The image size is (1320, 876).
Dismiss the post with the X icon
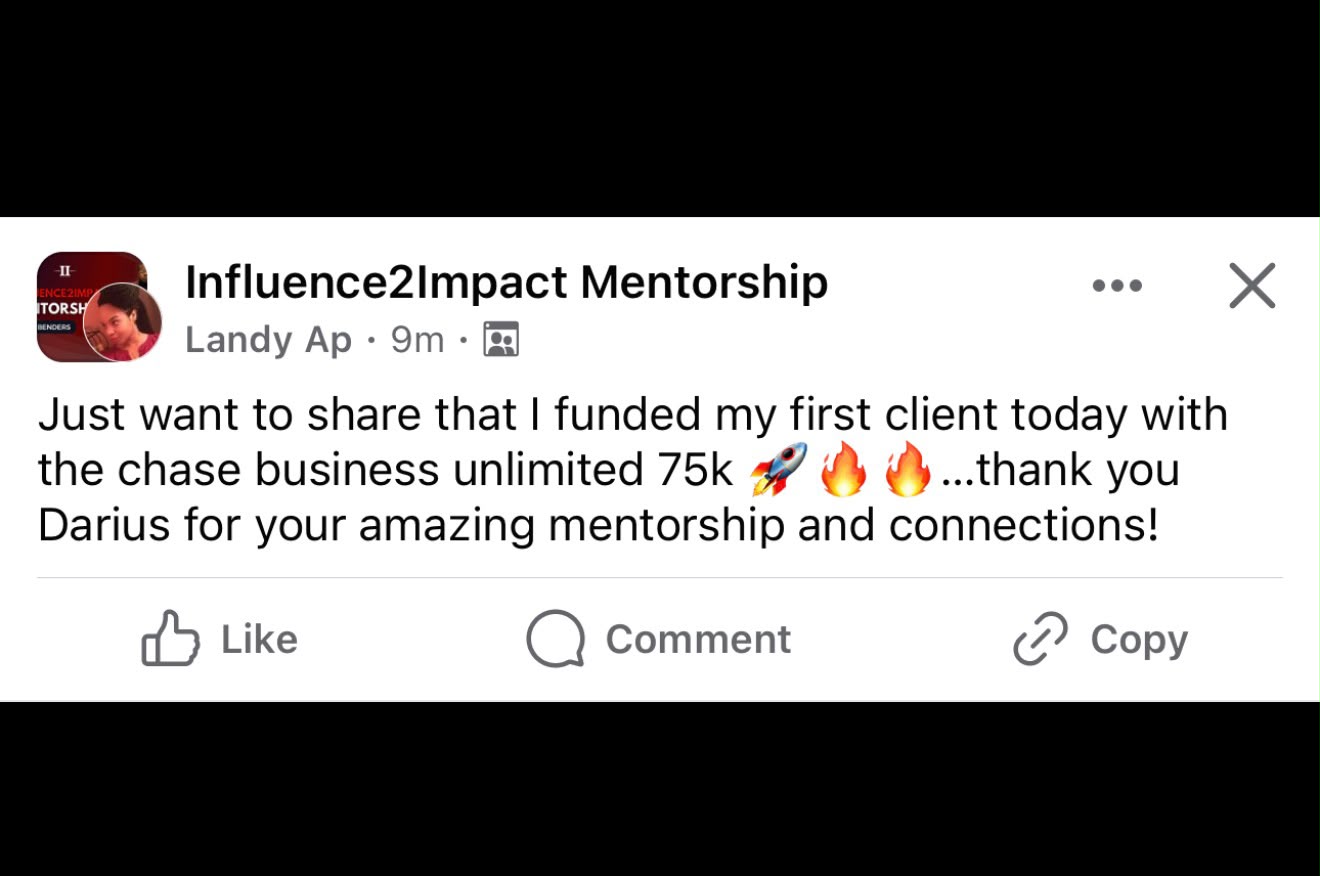[x=1252, y=286]
